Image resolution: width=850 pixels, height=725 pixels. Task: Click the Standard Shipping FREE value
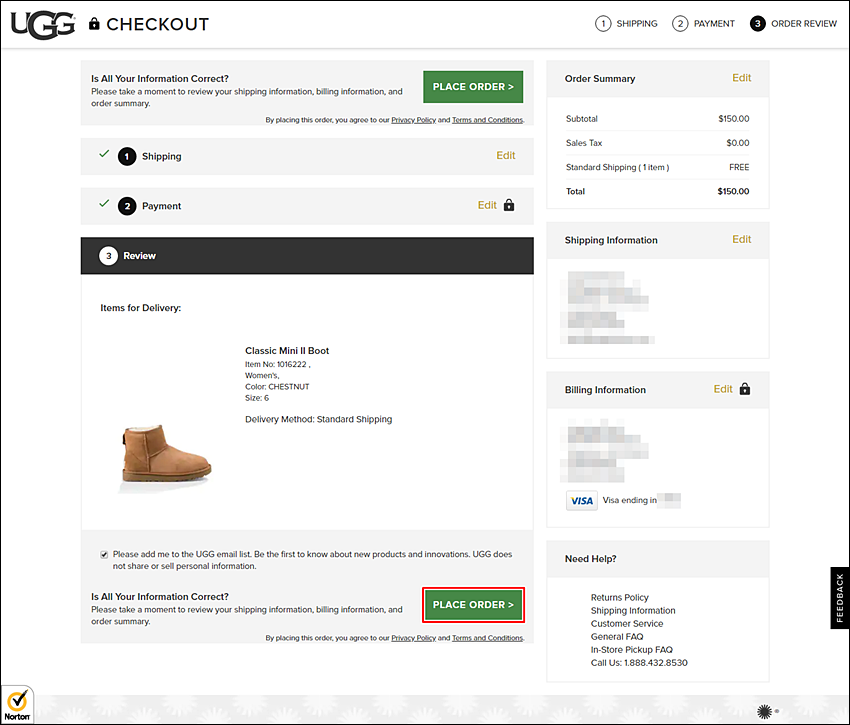[x=739, y=167]
